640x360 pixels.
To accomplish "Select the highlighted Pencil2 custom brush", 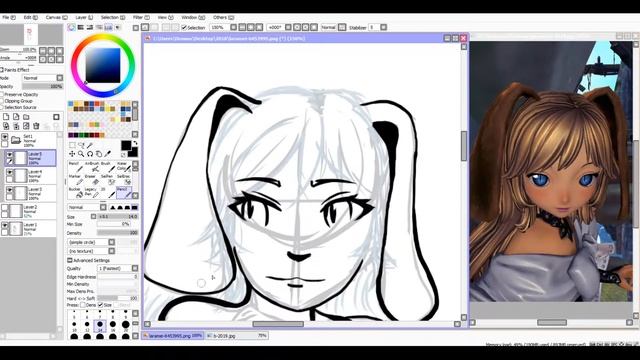I will [x=124, y=193].
